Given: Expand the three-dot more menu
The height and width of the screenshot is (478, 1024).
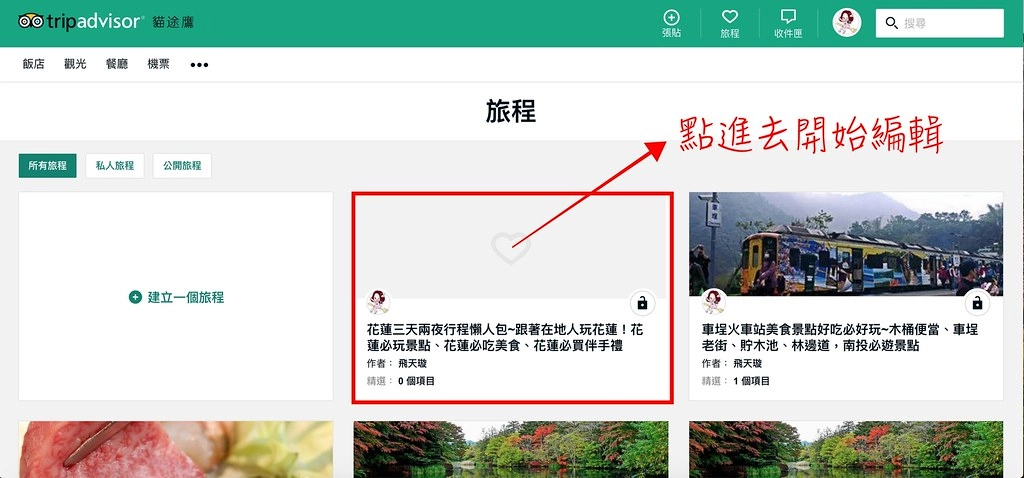Looking at the screenshot, I should coord(199,65).
